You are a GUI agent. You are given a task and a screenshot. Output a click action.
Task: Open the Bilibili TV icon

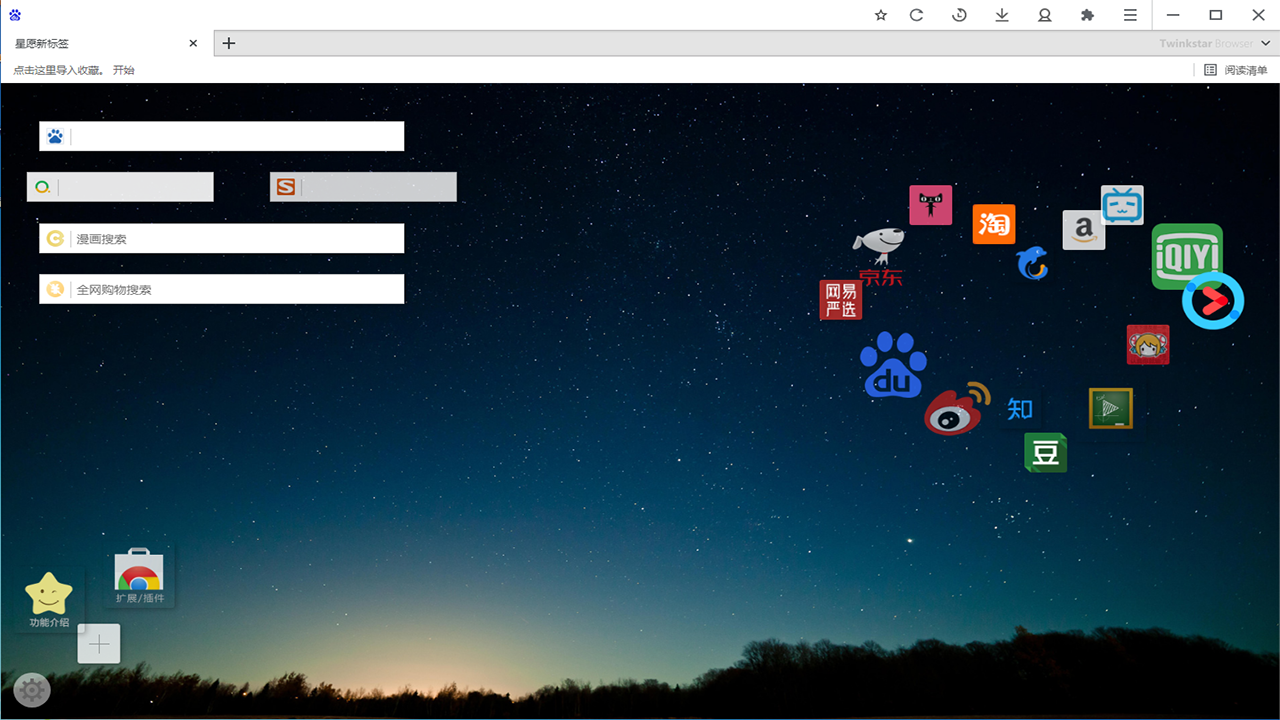[x=1122, y=205]
